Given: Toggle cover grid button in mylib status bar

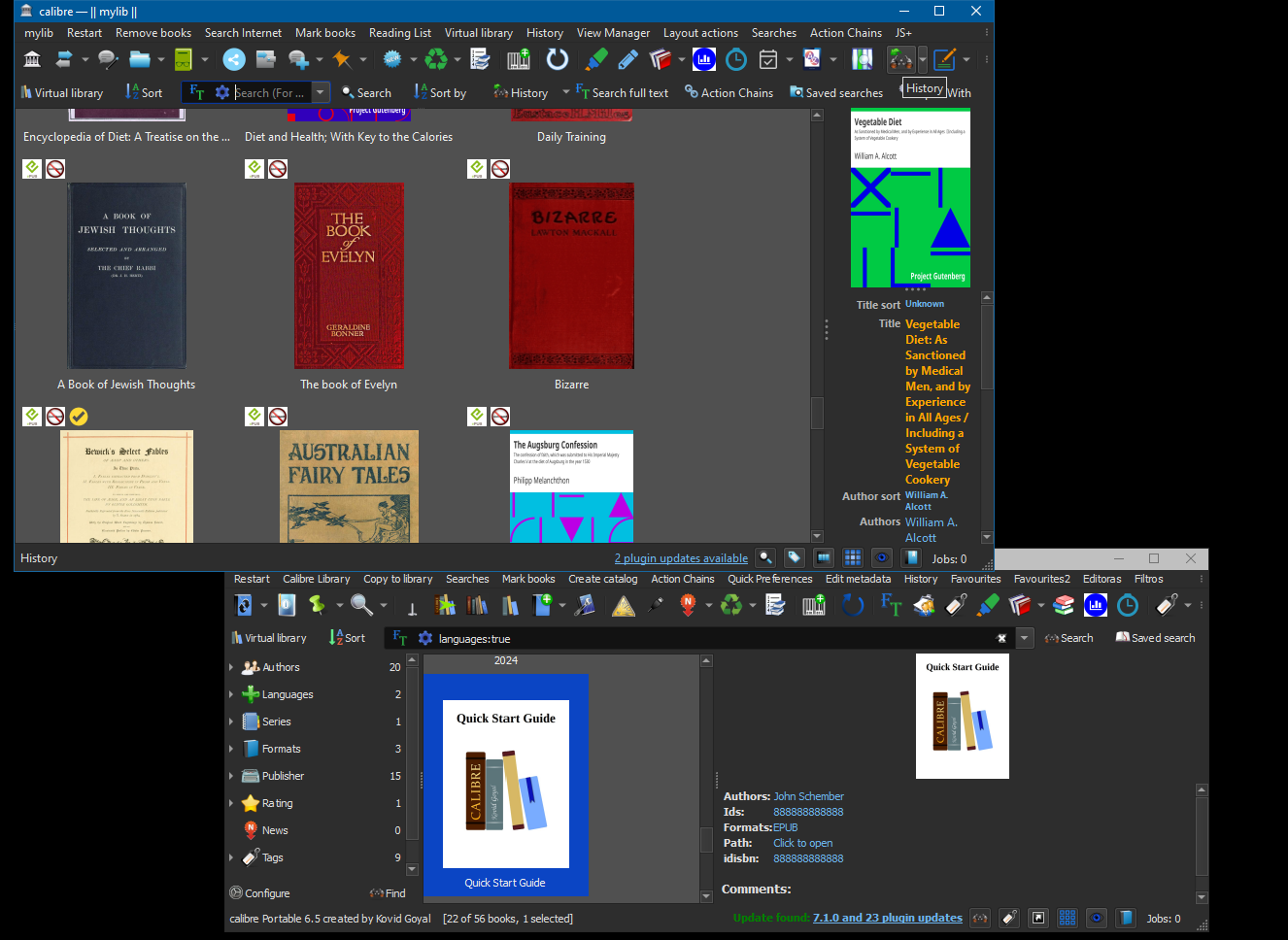Looking at the screenshot, I should (853, 557).
